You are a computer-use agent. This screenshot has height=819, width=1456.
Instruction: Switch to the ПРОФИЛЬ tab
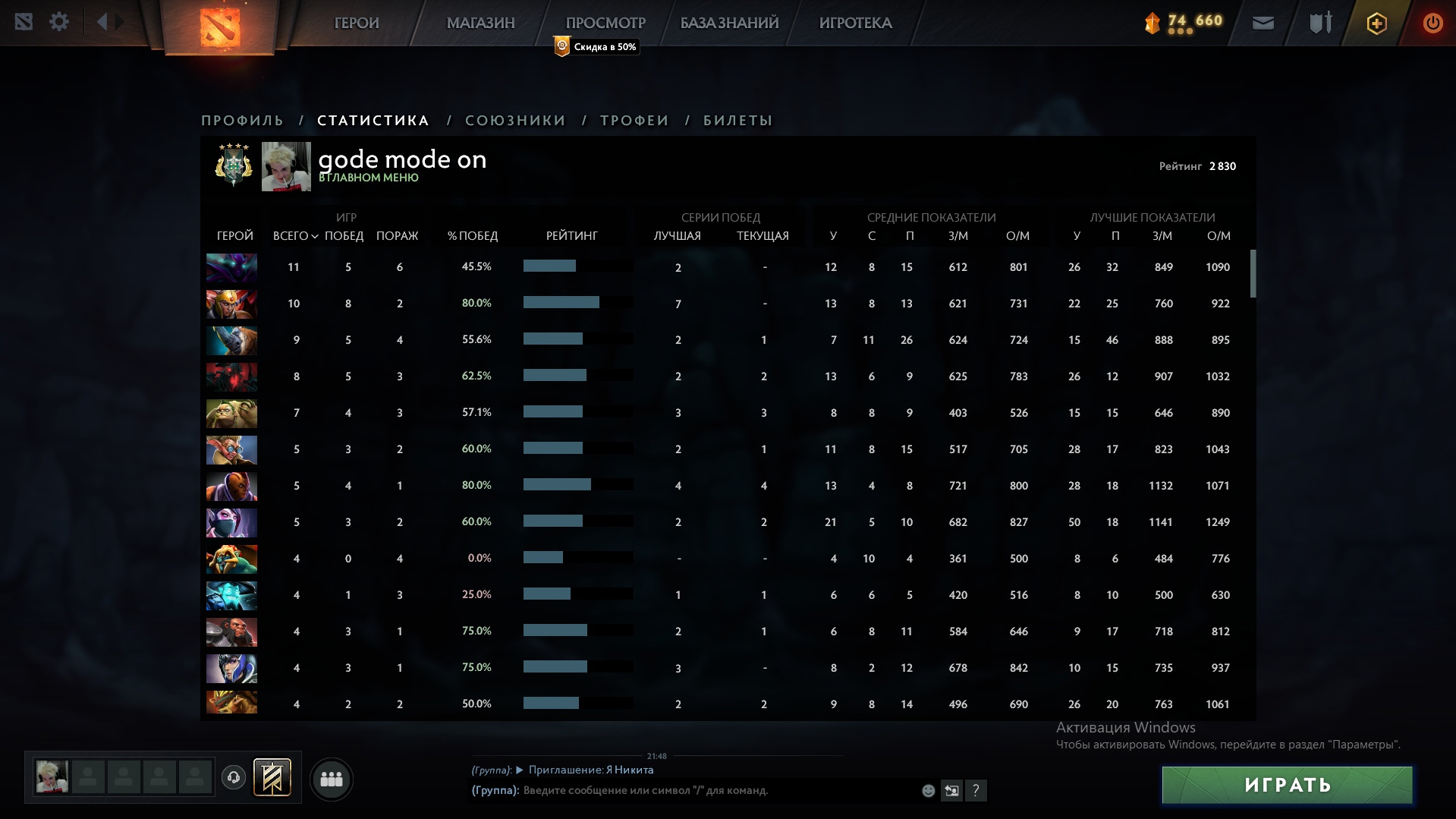[x=242, y=121]
